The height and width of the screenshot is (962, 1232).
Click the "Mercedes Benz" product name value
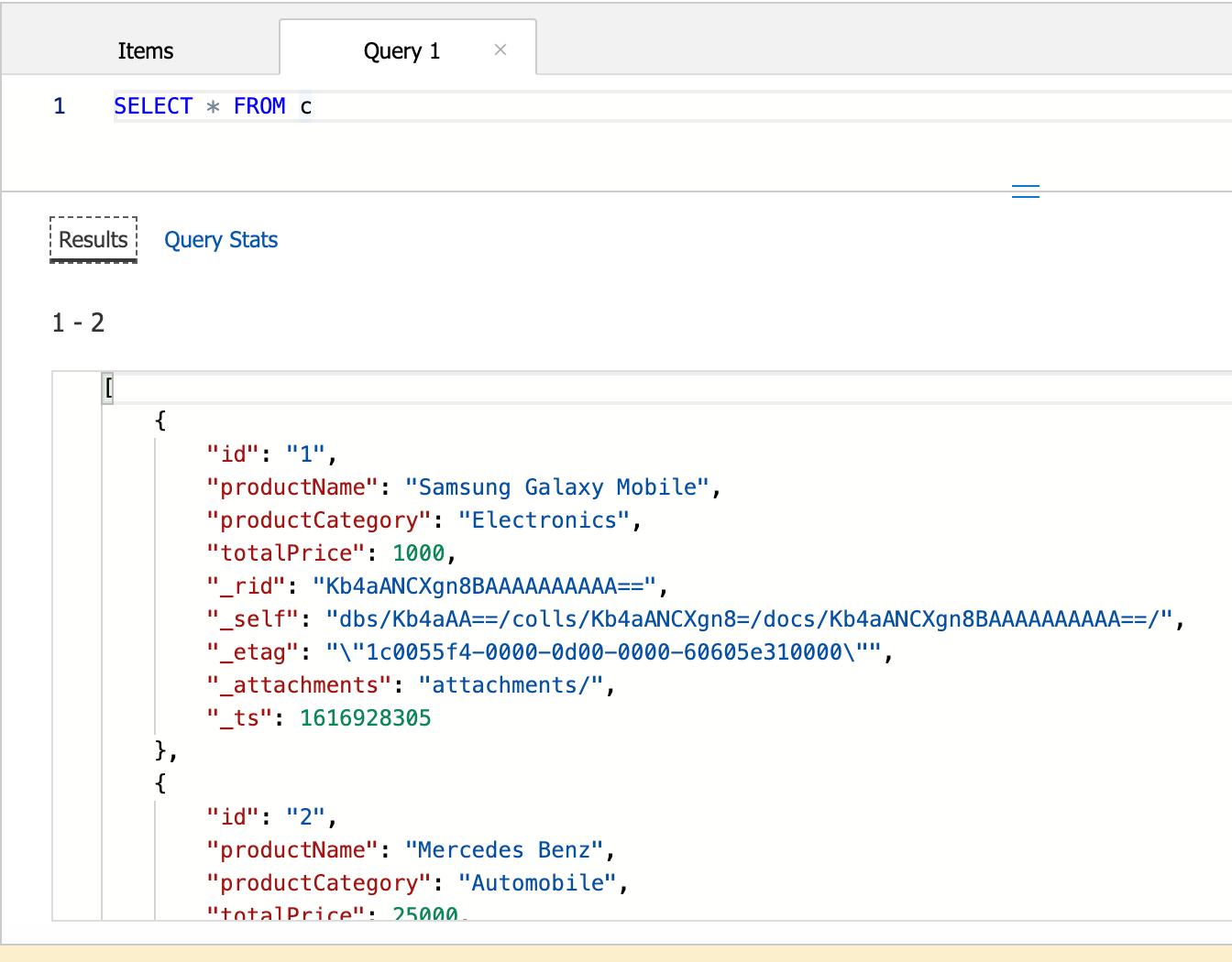coord(504,850)
